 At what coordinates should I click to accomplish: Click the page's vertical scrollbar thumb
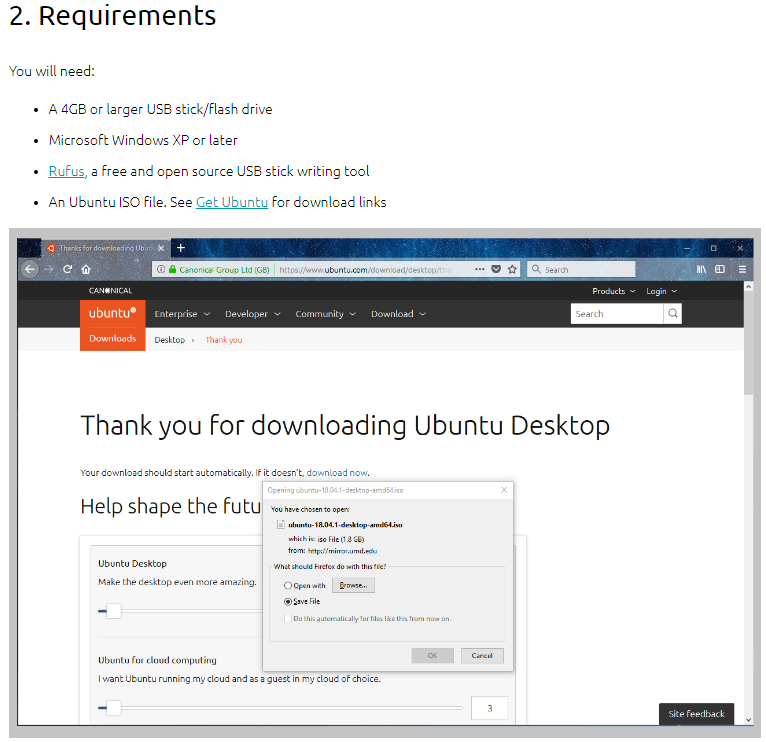(748, 344)
